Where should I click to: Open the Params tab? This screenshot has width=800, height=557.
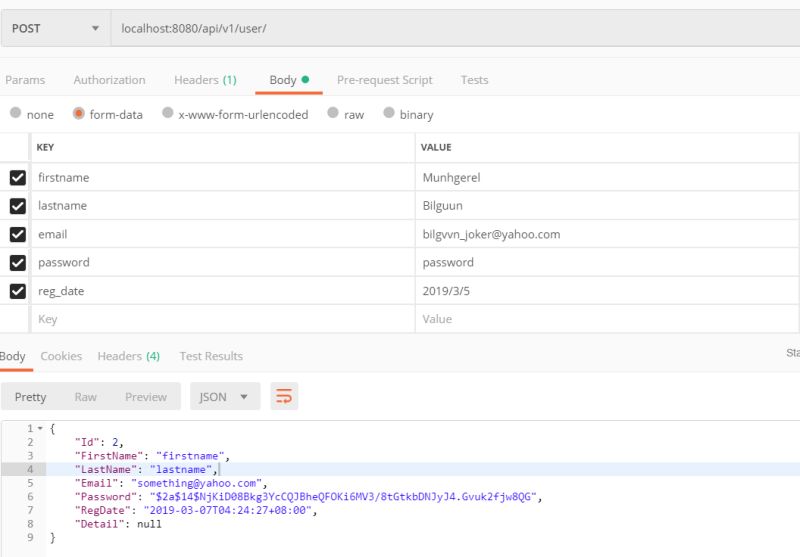[x=25, y=80]
